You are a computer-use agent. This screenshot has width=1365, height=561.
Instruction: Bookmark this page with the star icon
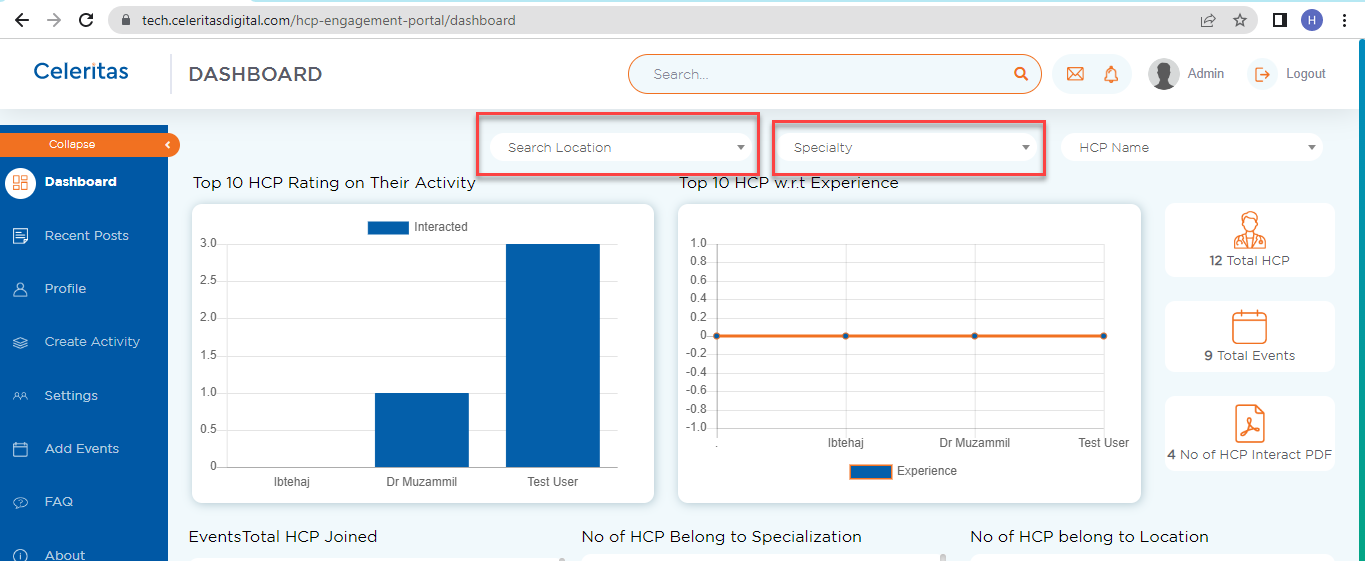1240,20
